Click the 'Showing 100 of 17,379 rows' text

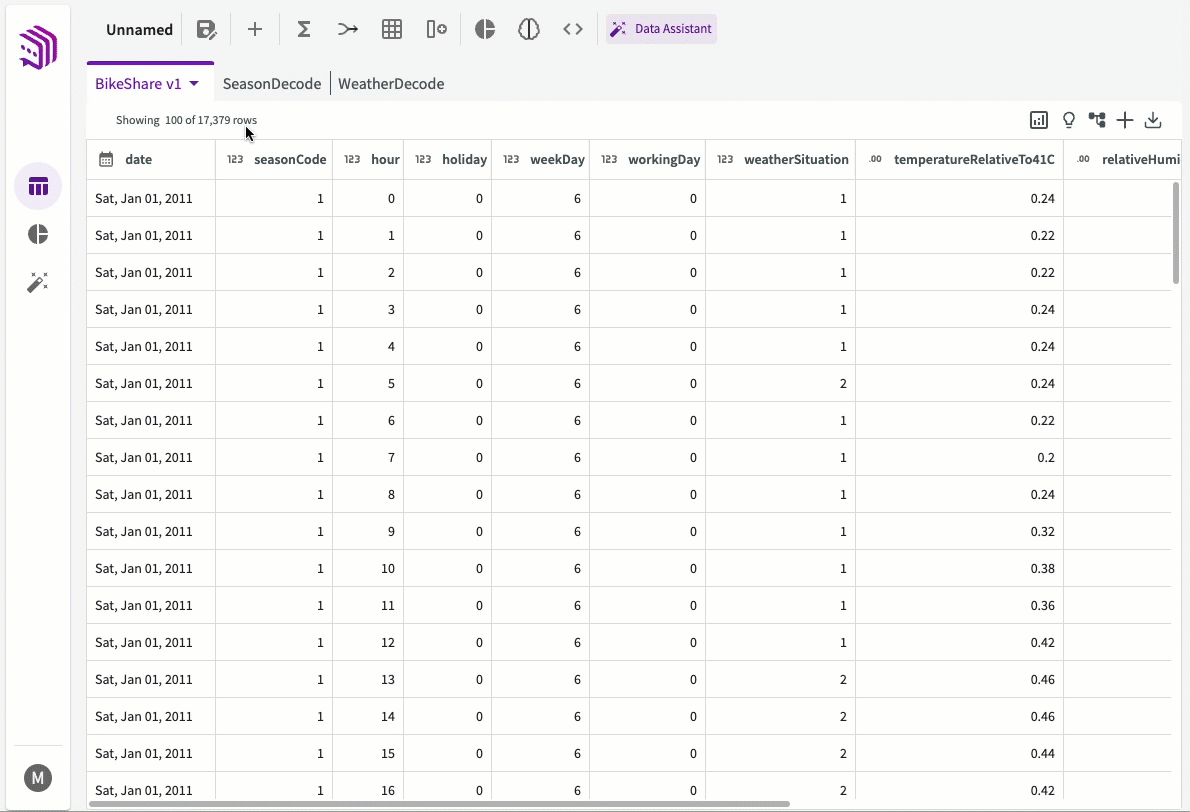(186, 120)
